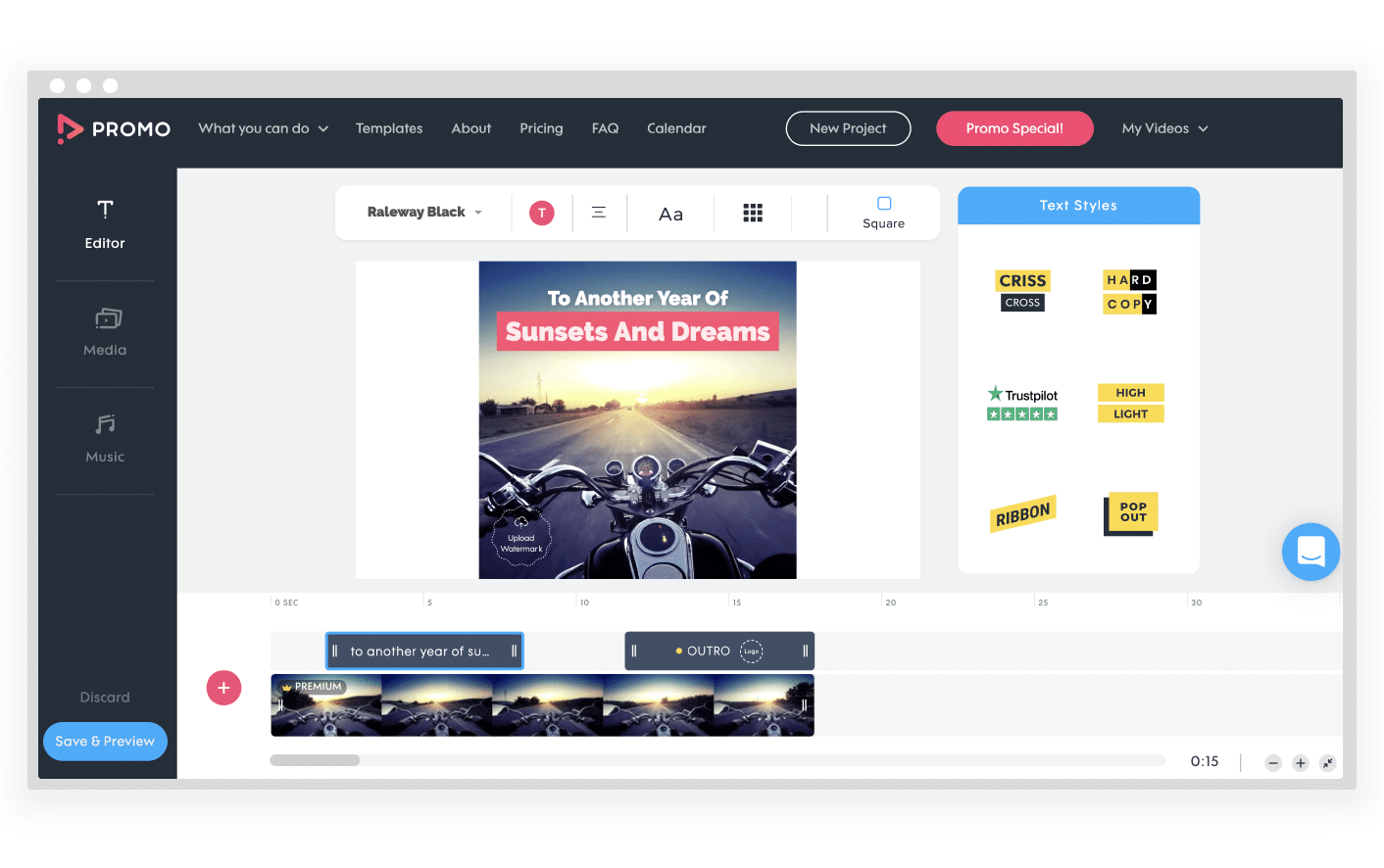The width and height of the screenshot is (1384, 868).
Task: Open the Templates menu item
Action: click(x=388, y=128)
